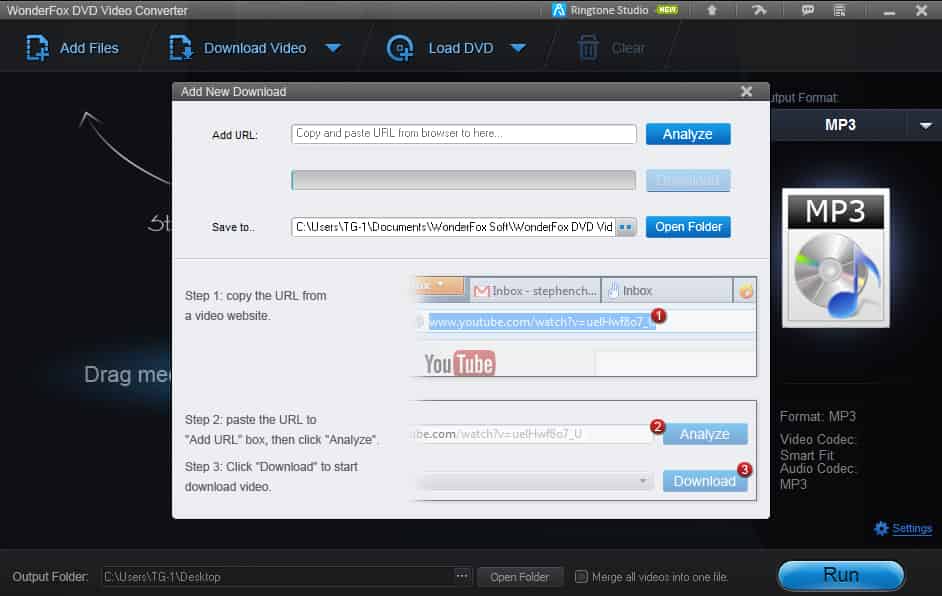Close the Add New Download dialog
This screenshot has height=596, width=942.
(x=746, y=91)
